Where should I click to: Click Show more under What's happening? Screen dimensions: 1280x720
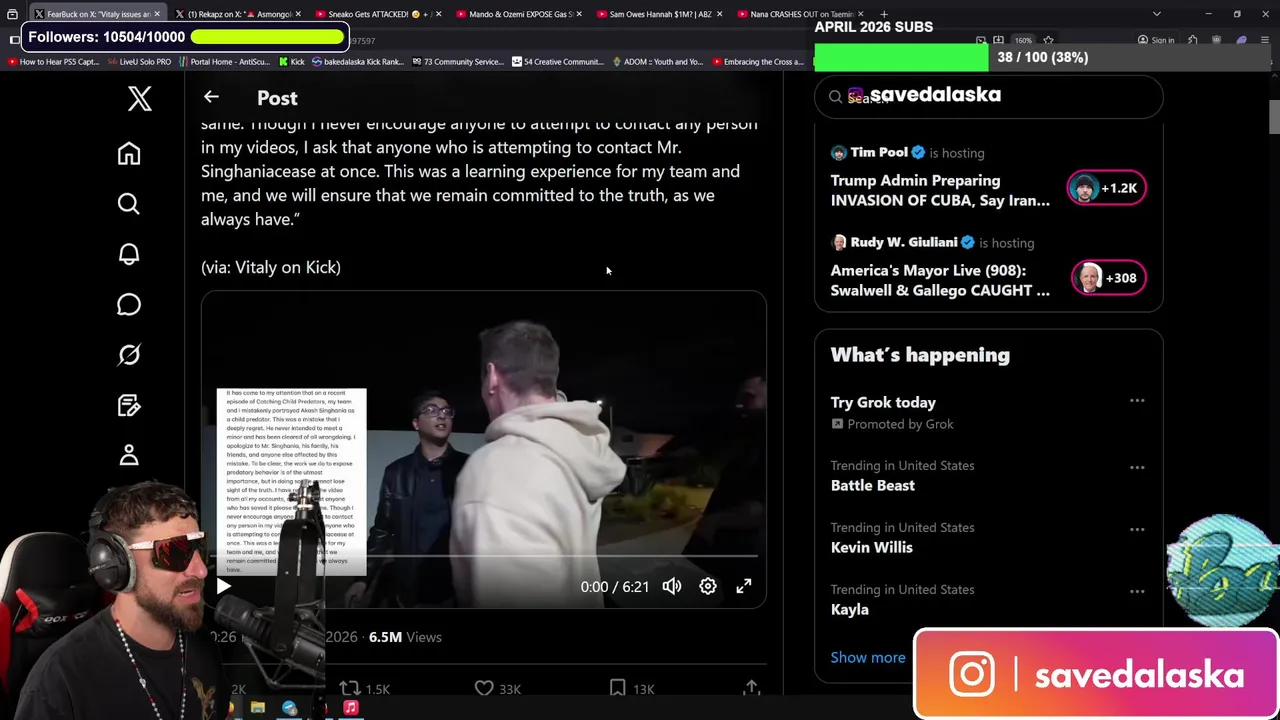(868, 657)
